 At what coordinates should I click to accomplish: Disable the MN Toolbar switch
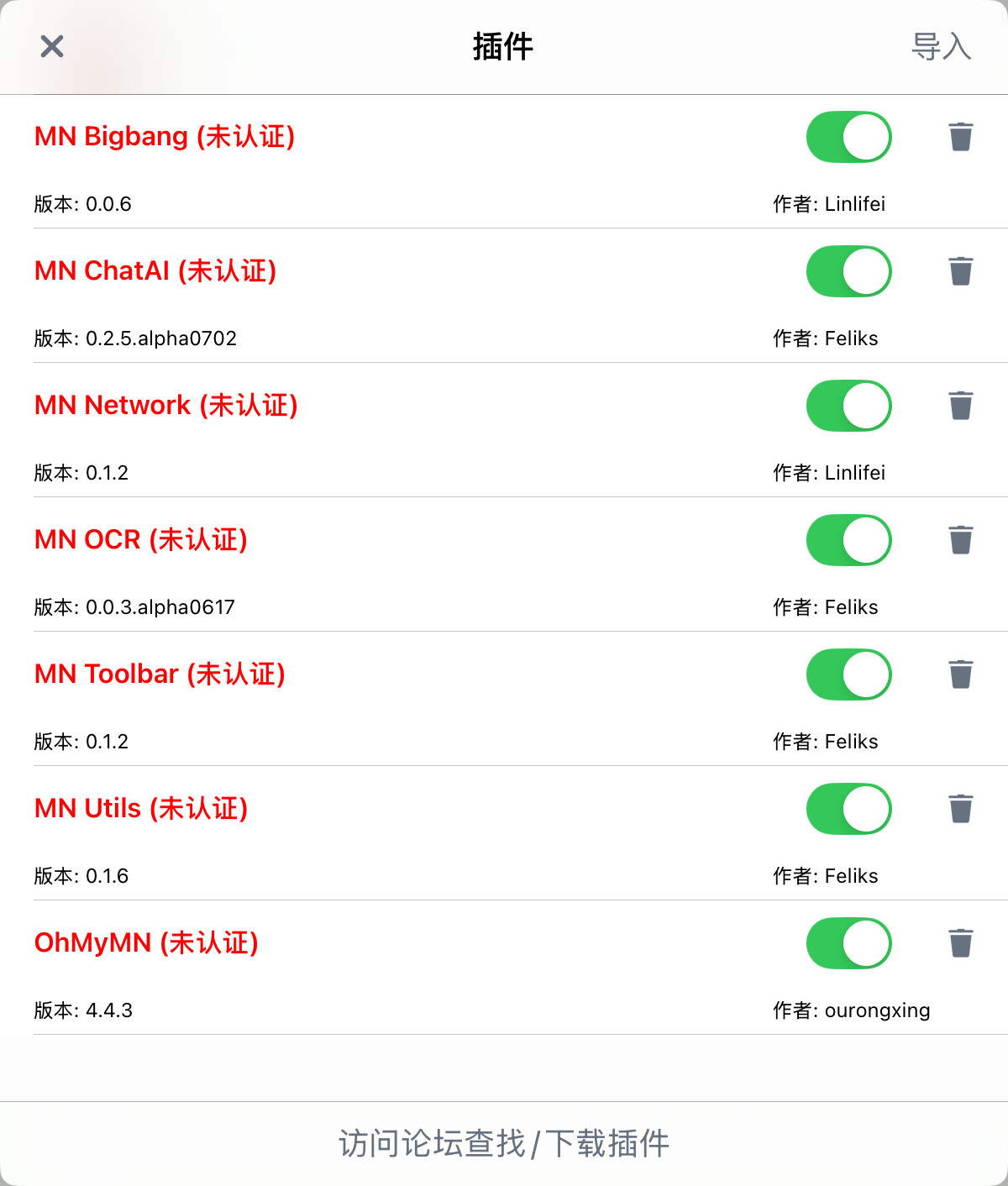[x=848, y=674]
